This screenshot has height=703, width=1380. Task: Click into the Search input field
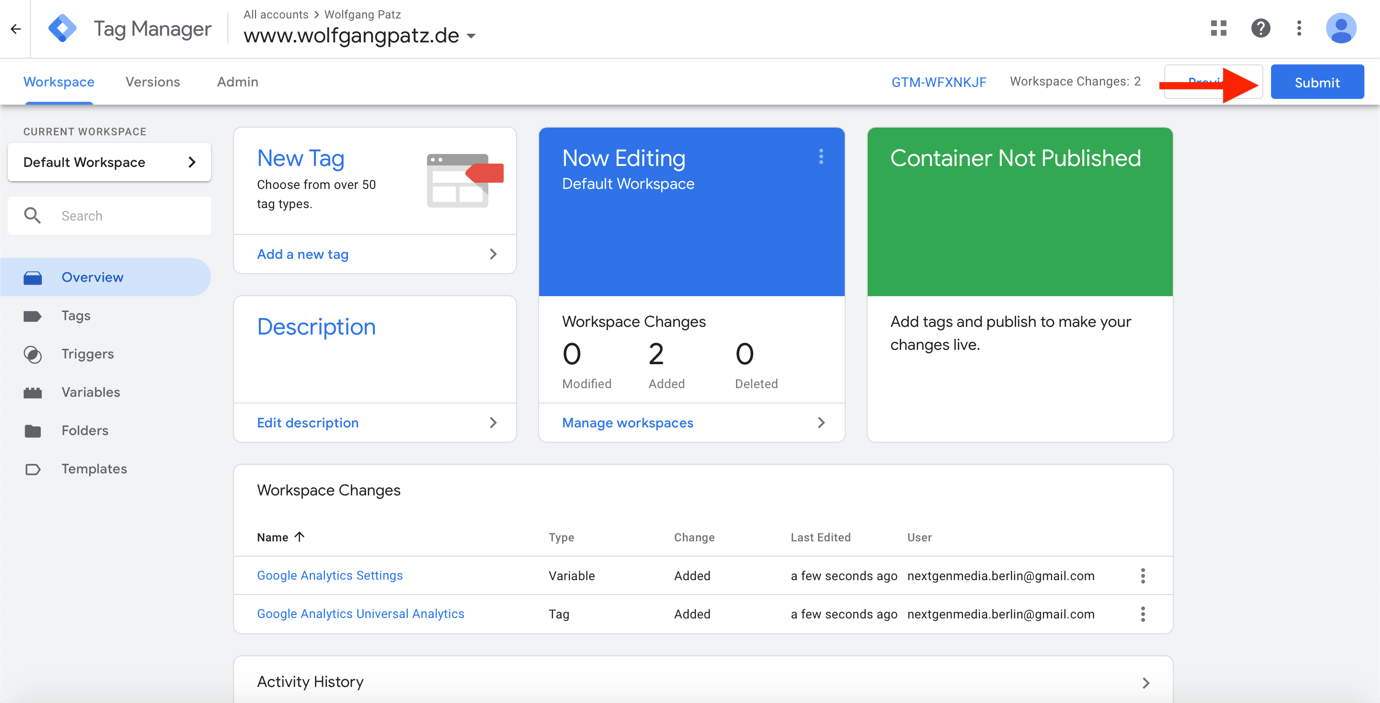(109, 216)
